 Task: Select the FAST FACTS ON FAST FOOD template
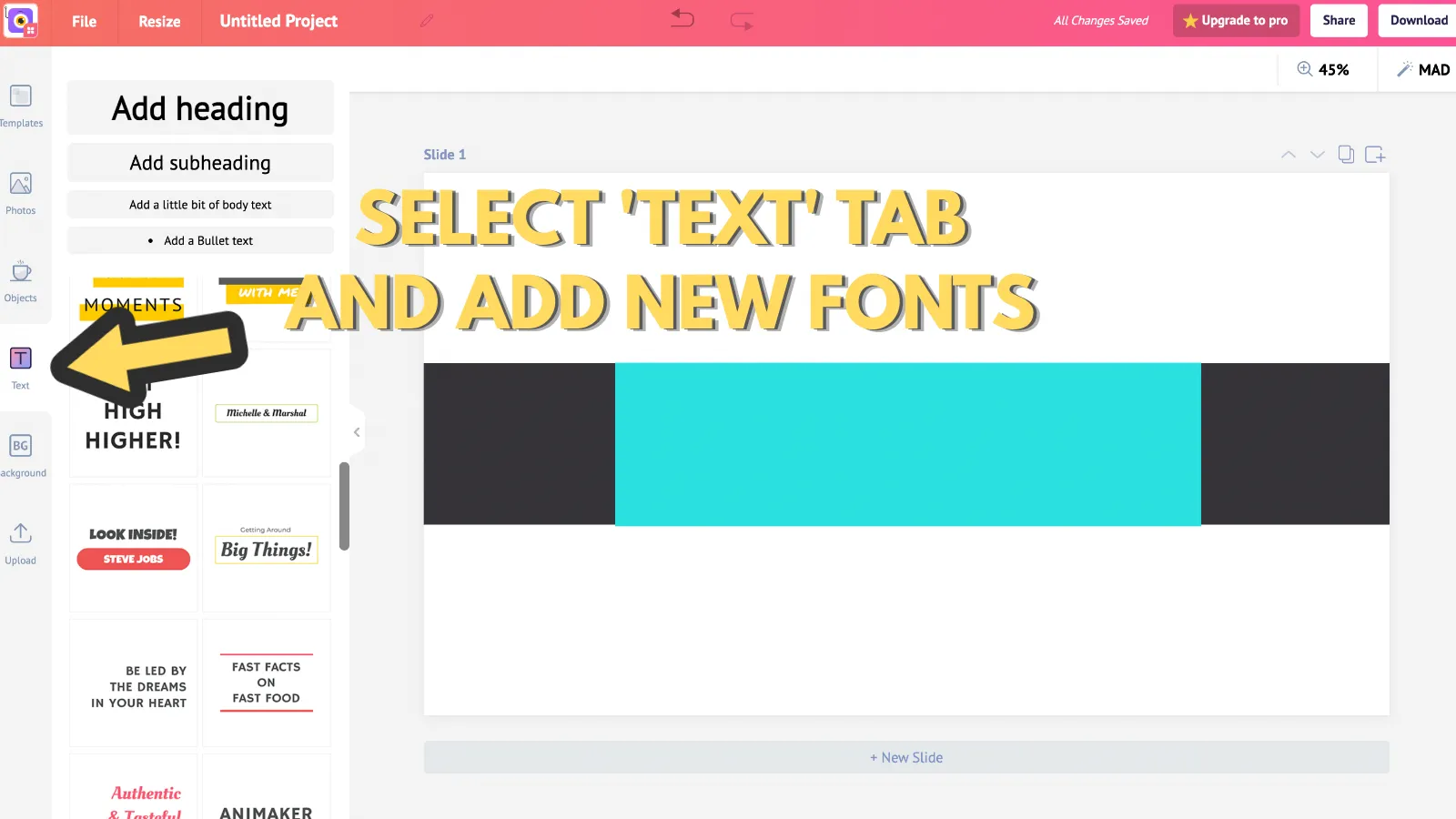(266, 683)
